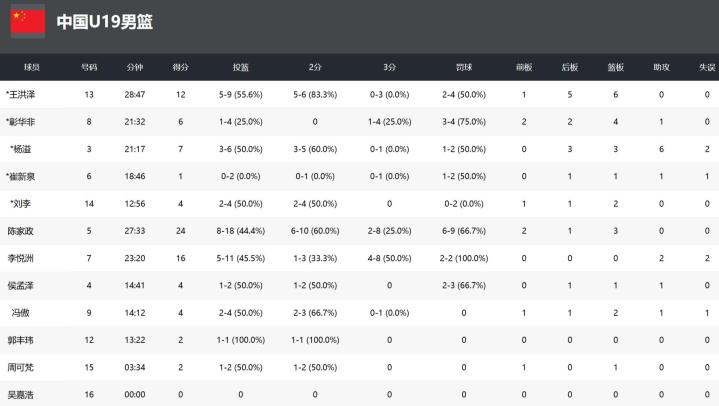
Task: Select the 号码 column header
Action: pos(89,67)
